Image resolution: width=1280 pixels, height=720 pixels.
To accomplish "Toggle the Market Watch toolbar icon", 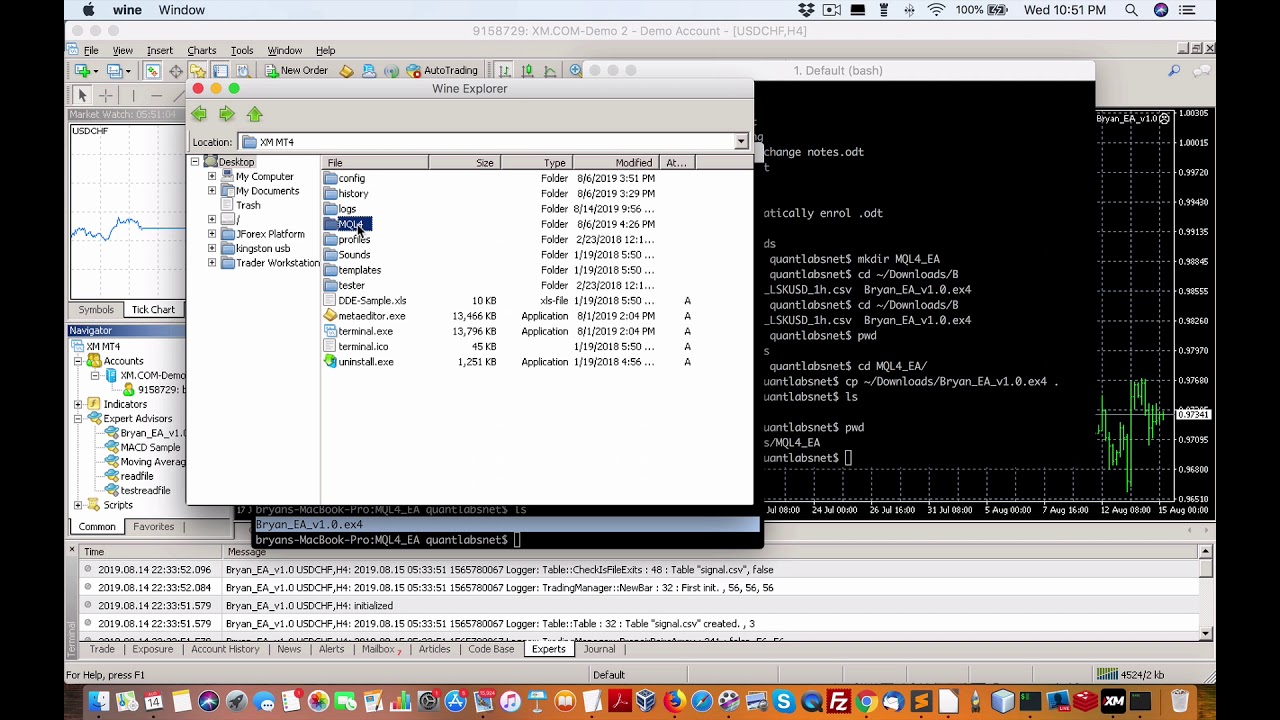I will 152,71.
